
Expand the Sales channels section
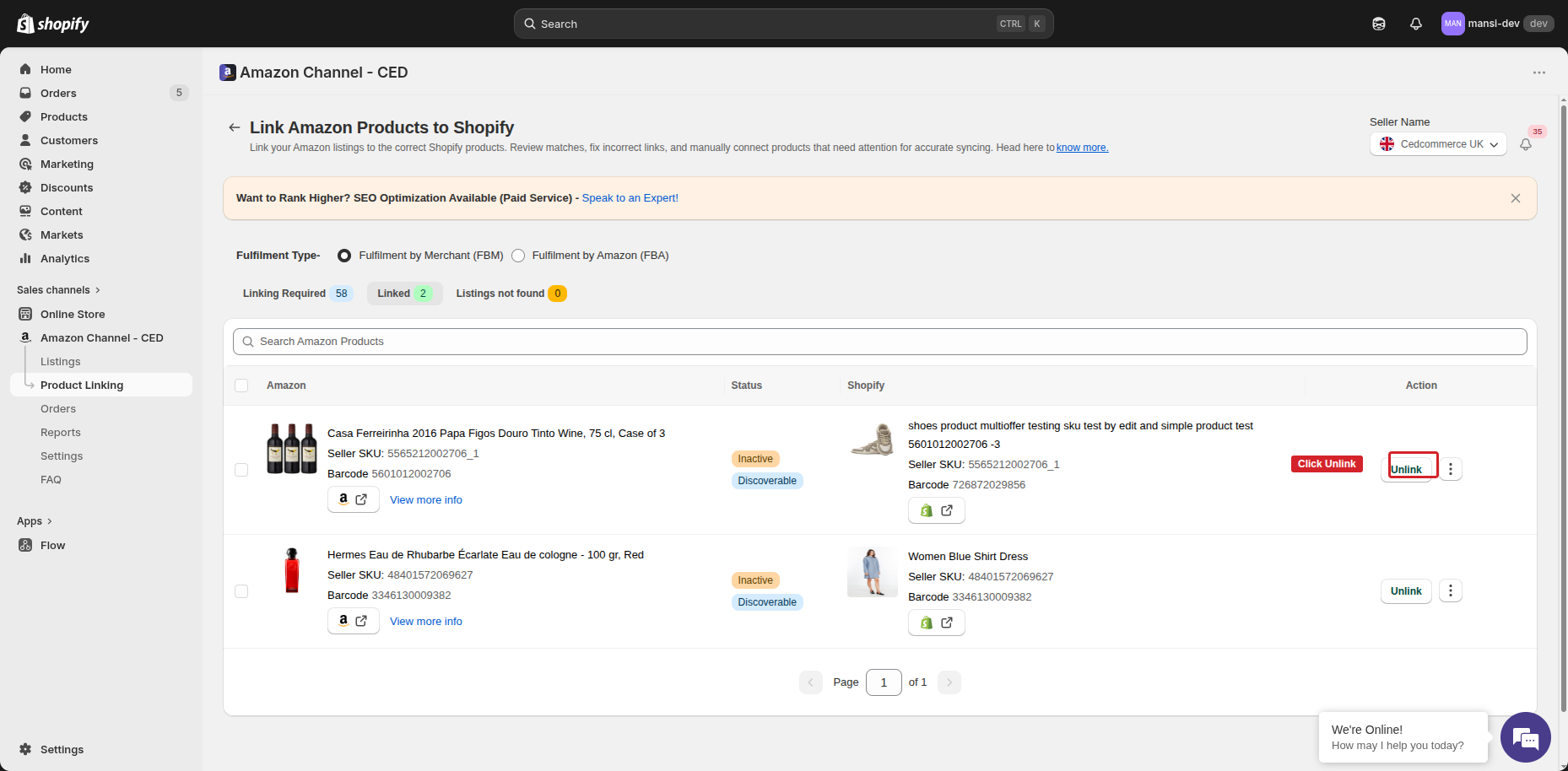point(58,289)
